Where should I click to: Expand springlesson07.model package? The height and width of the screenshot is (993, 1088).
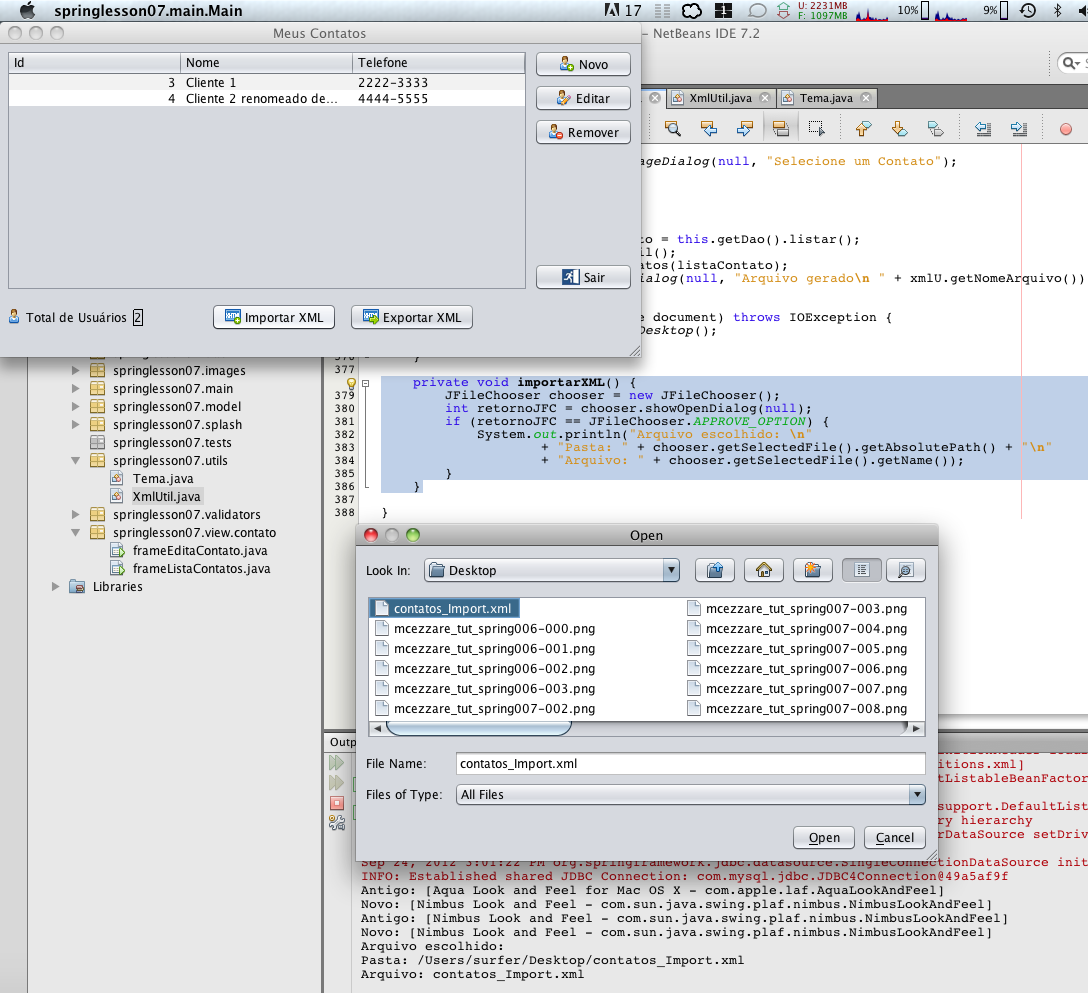tap(75, 407)
